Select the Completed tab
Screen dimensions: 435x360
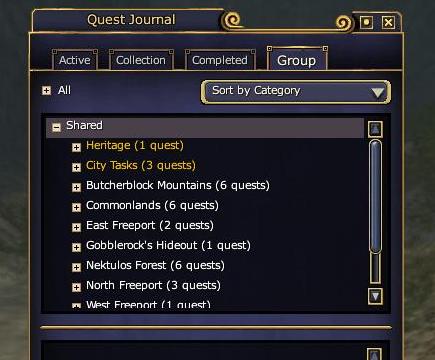[x=220, y=60]
